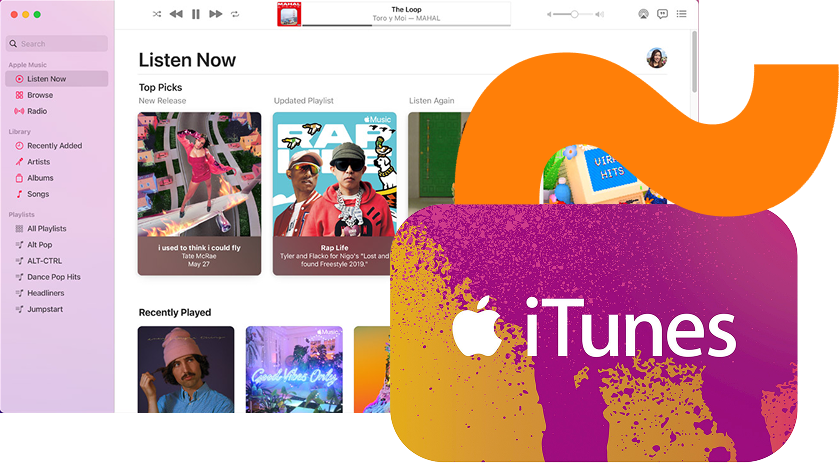Pause the current song
839x463 pixels.
tap(196, 14)
